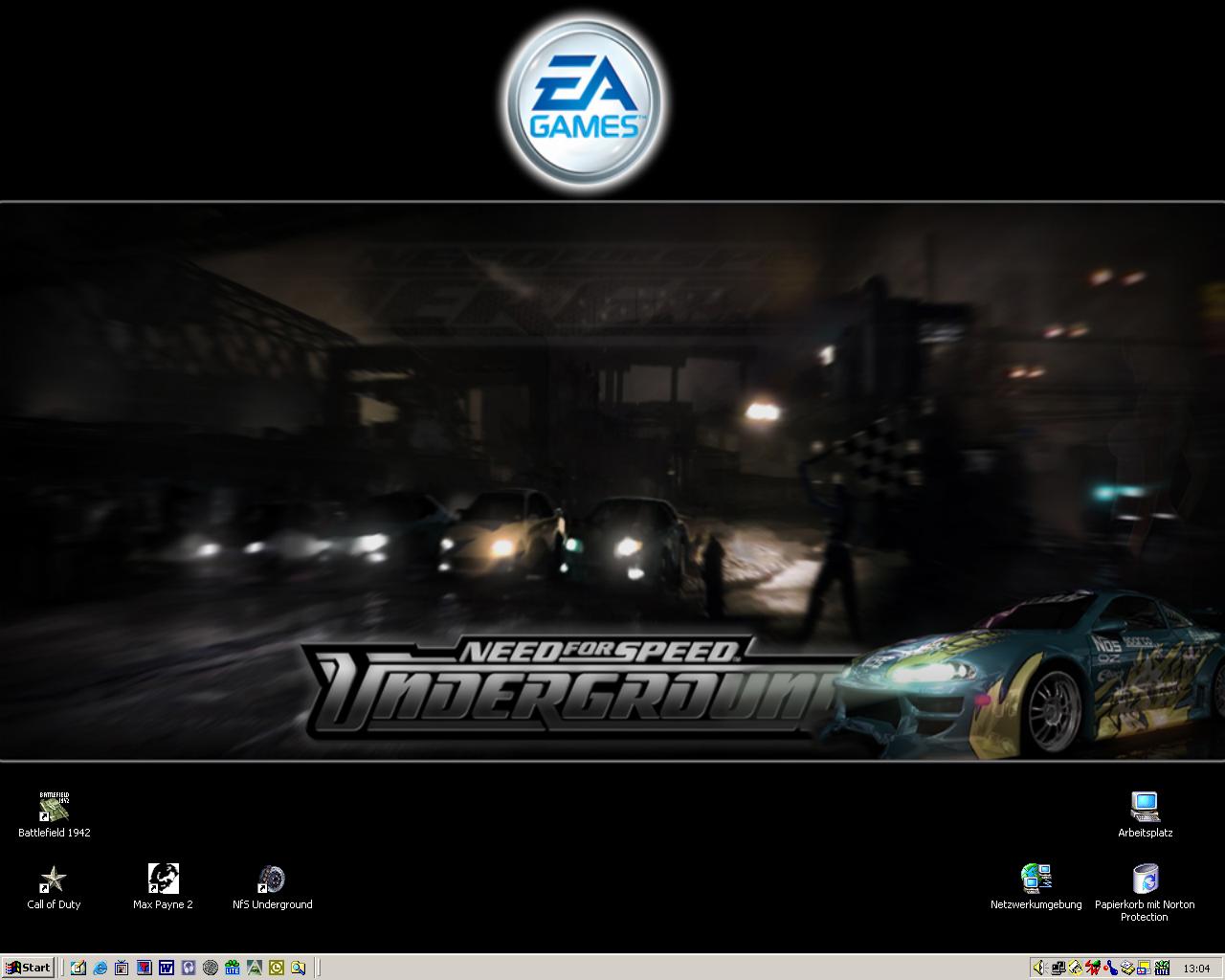Open the Battlefield 1942 desktop shortcut
Screen dimensions: 1225x980
(x=54, y=809)
